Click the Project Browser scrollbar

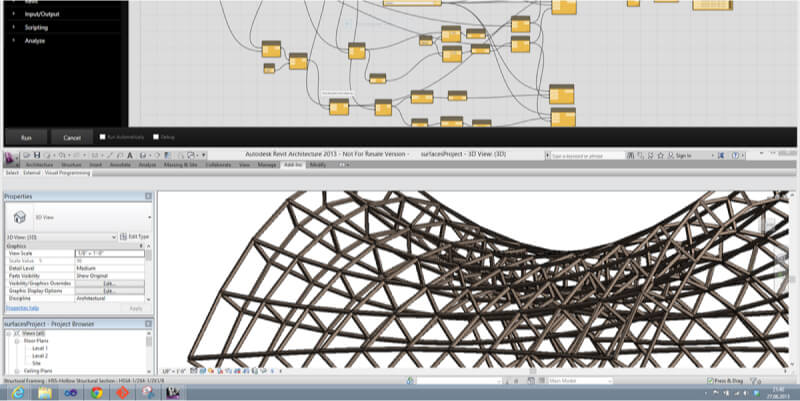point(148,352)
